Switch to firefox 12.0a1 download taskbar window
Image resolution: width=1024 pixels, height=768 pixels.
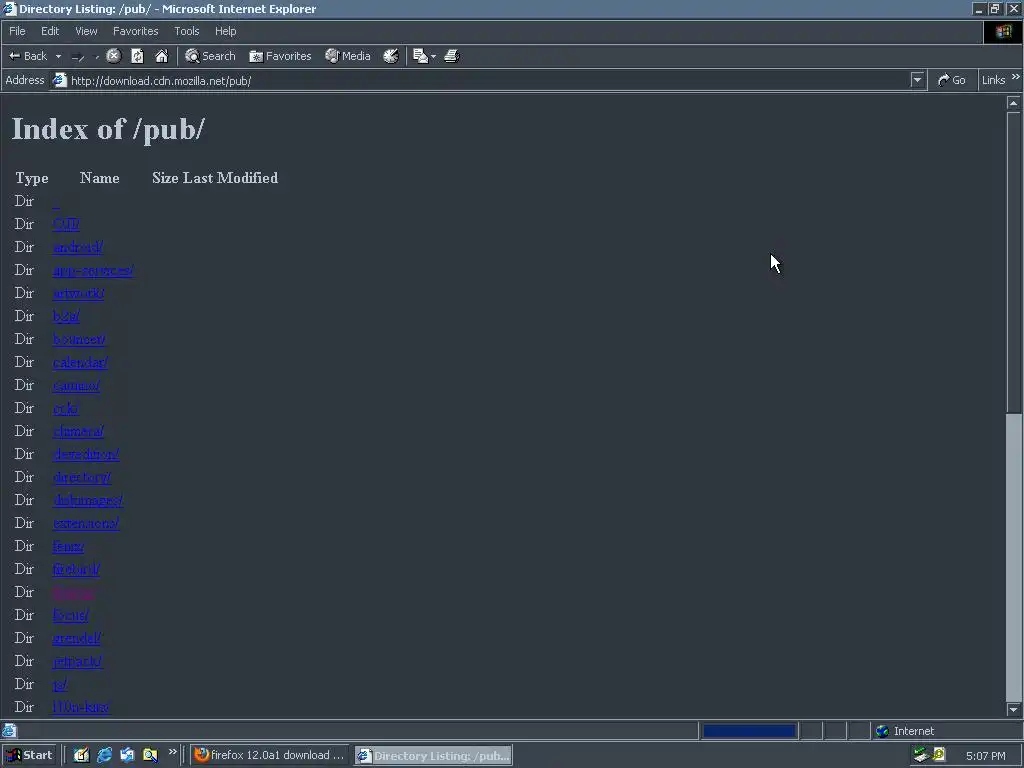(x=270, y=755)
